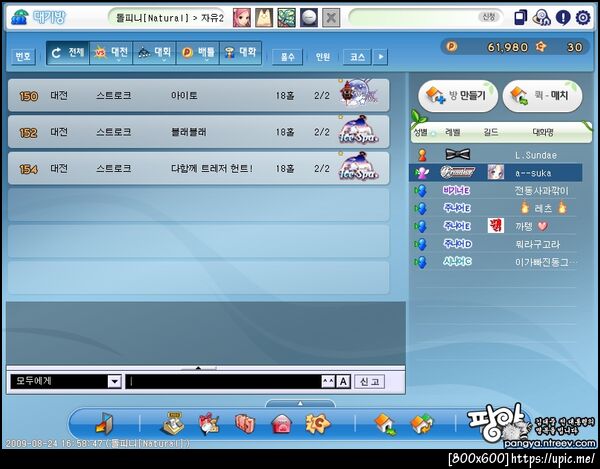
Task: Click the 신고 report button
Action: pos(370,381)
